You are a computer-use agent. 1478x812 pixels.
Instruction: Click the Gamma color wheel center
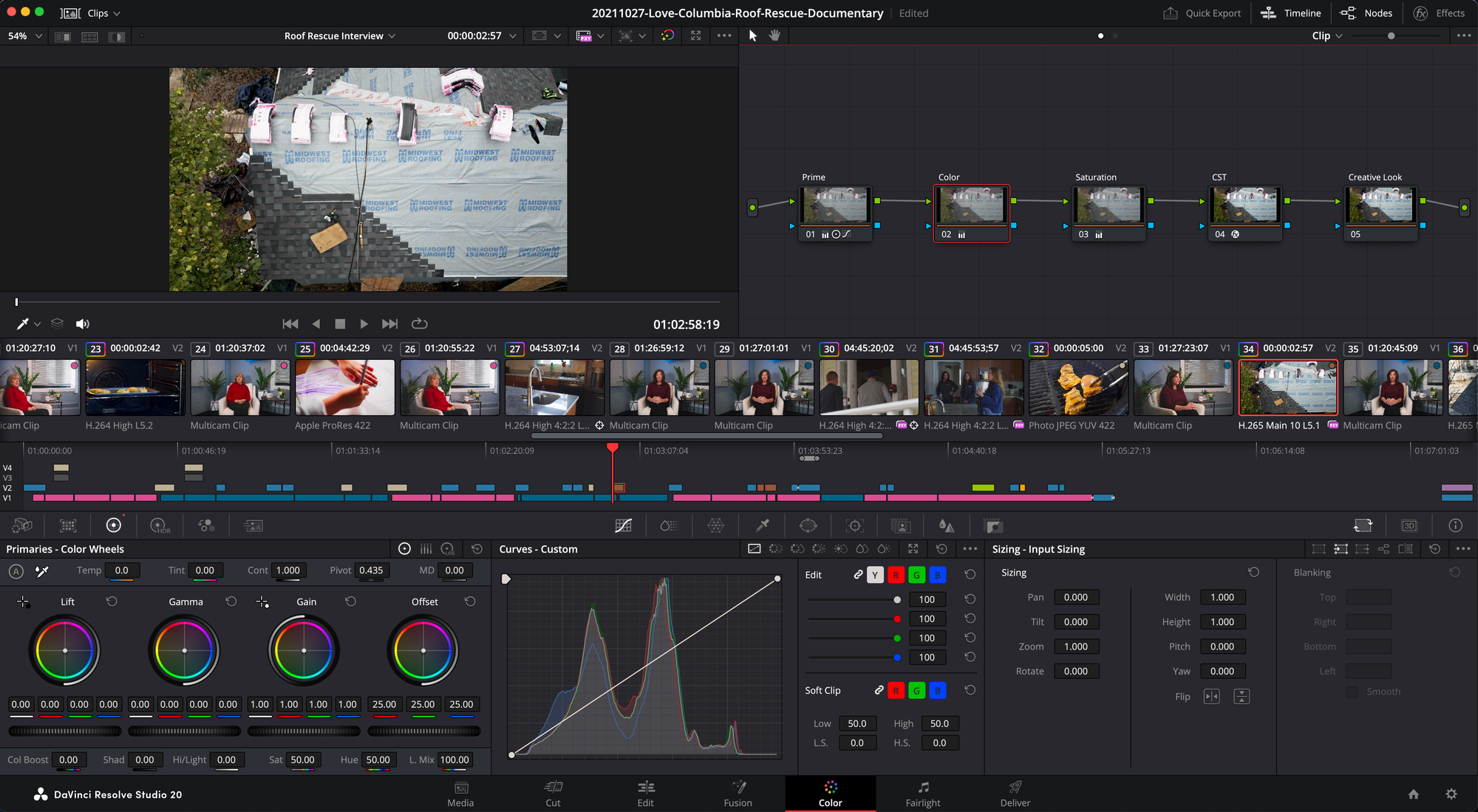tap(185, 650)
